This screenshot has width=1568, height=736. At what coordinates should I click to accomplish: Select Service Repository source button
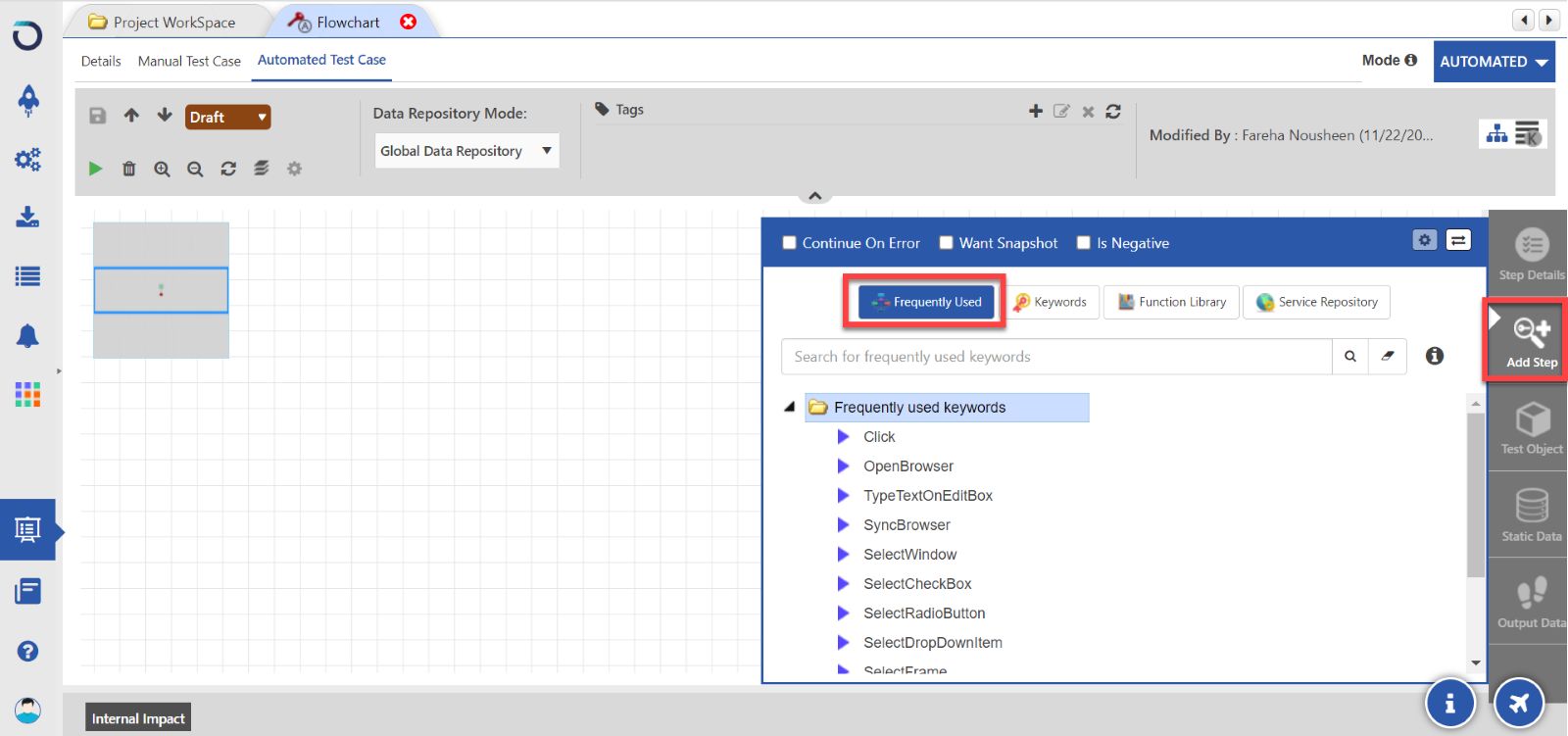pos(1316,302)
